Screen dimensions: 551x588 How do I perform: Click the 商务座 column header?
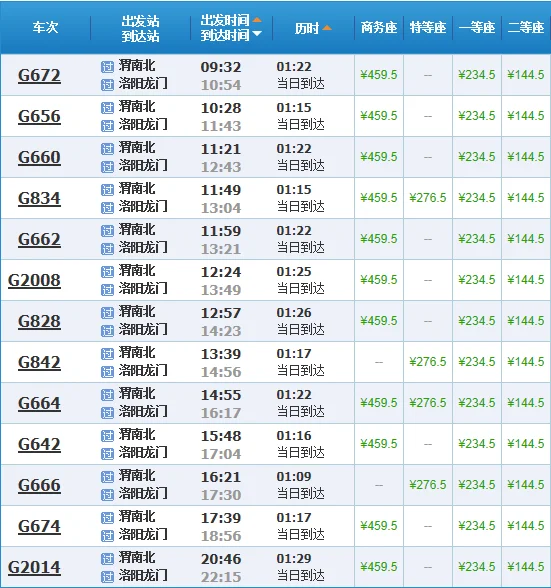point(379,27)
